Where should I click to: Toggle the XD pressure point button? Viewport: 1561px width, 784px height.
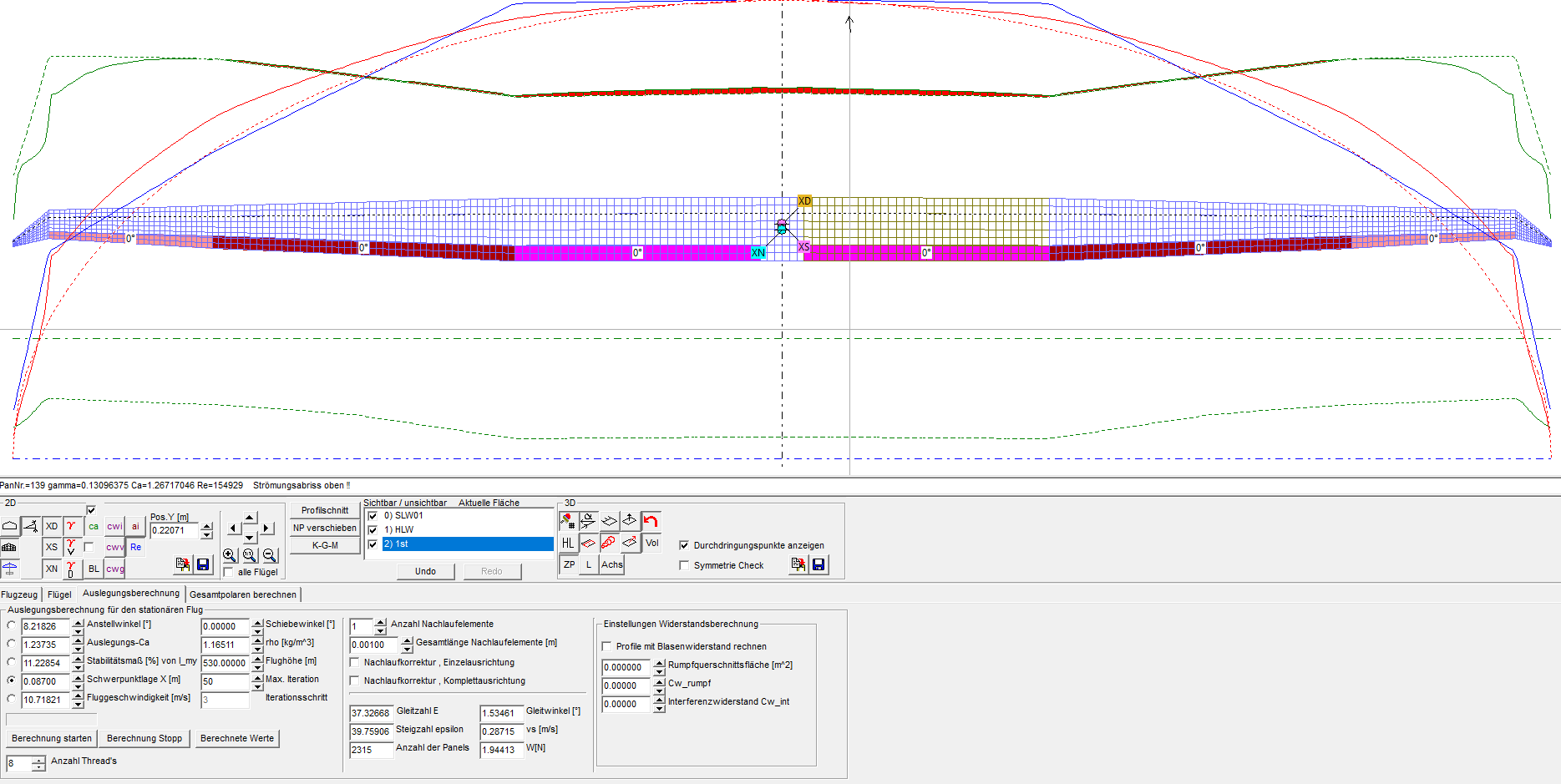(52, 526)
